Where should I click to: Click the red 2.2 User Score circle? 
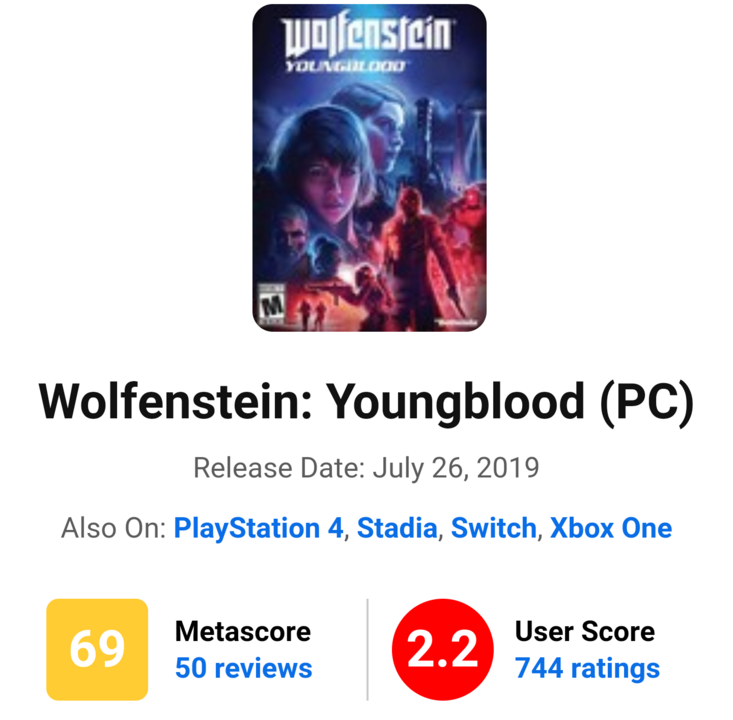click(x=442, y=649)
